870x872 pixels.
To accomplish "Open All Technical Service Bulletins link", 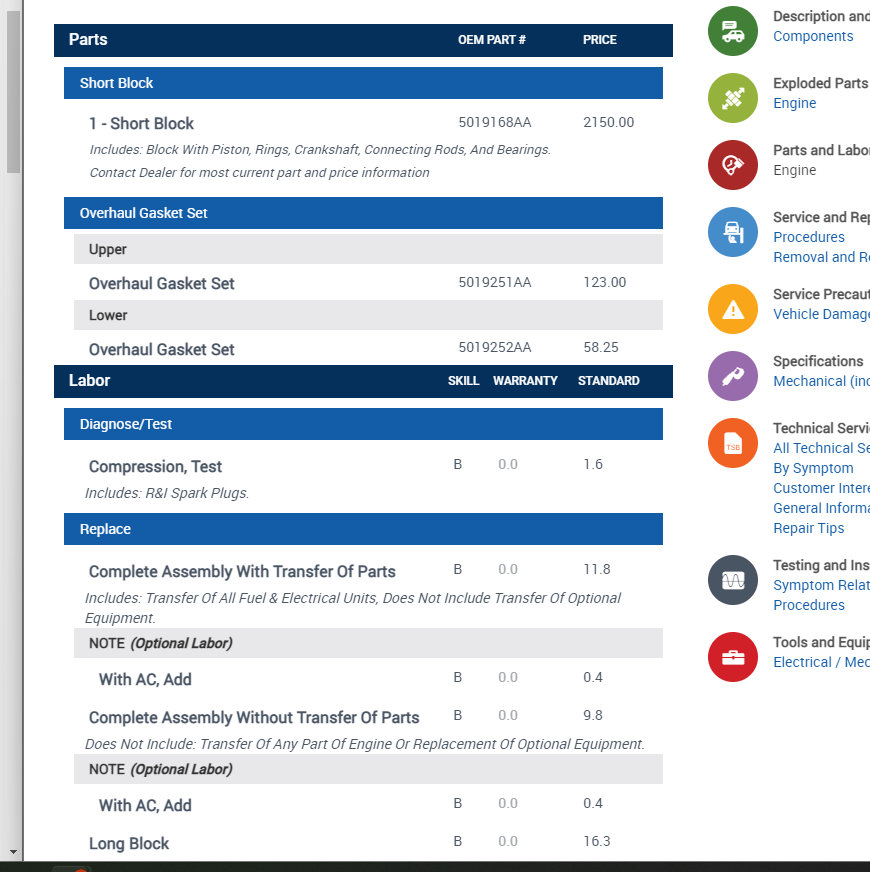I will point(821,448).
